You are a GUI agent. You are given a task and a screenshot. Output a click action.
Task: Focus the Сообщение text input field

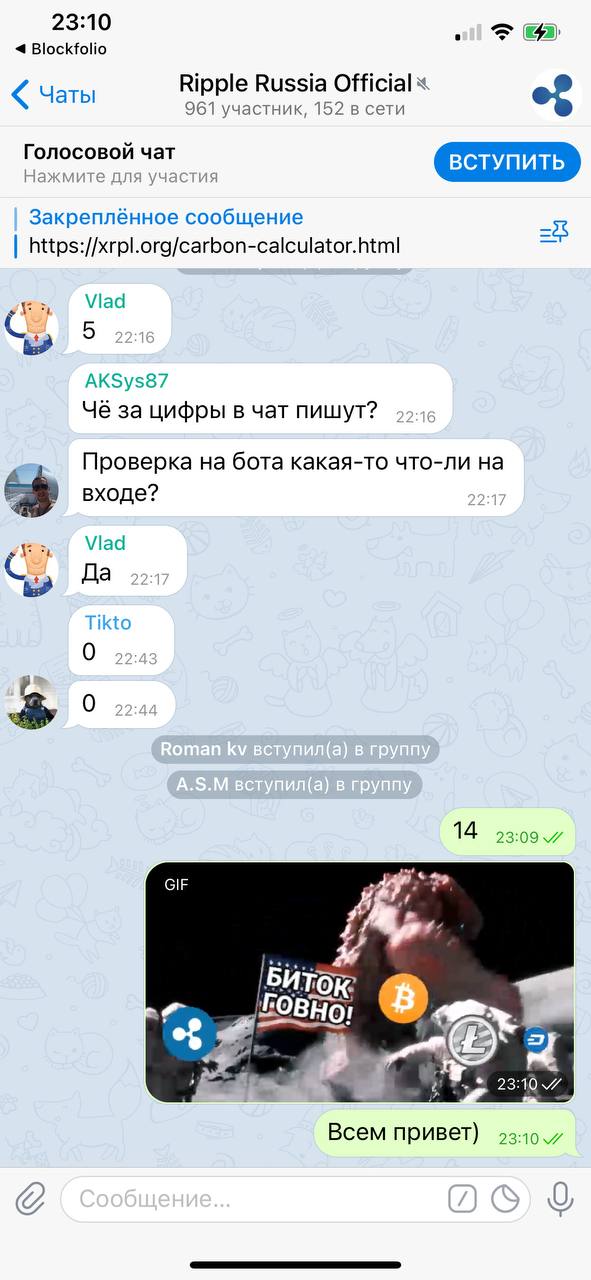pyautogui.click(x=250, y=1199)
